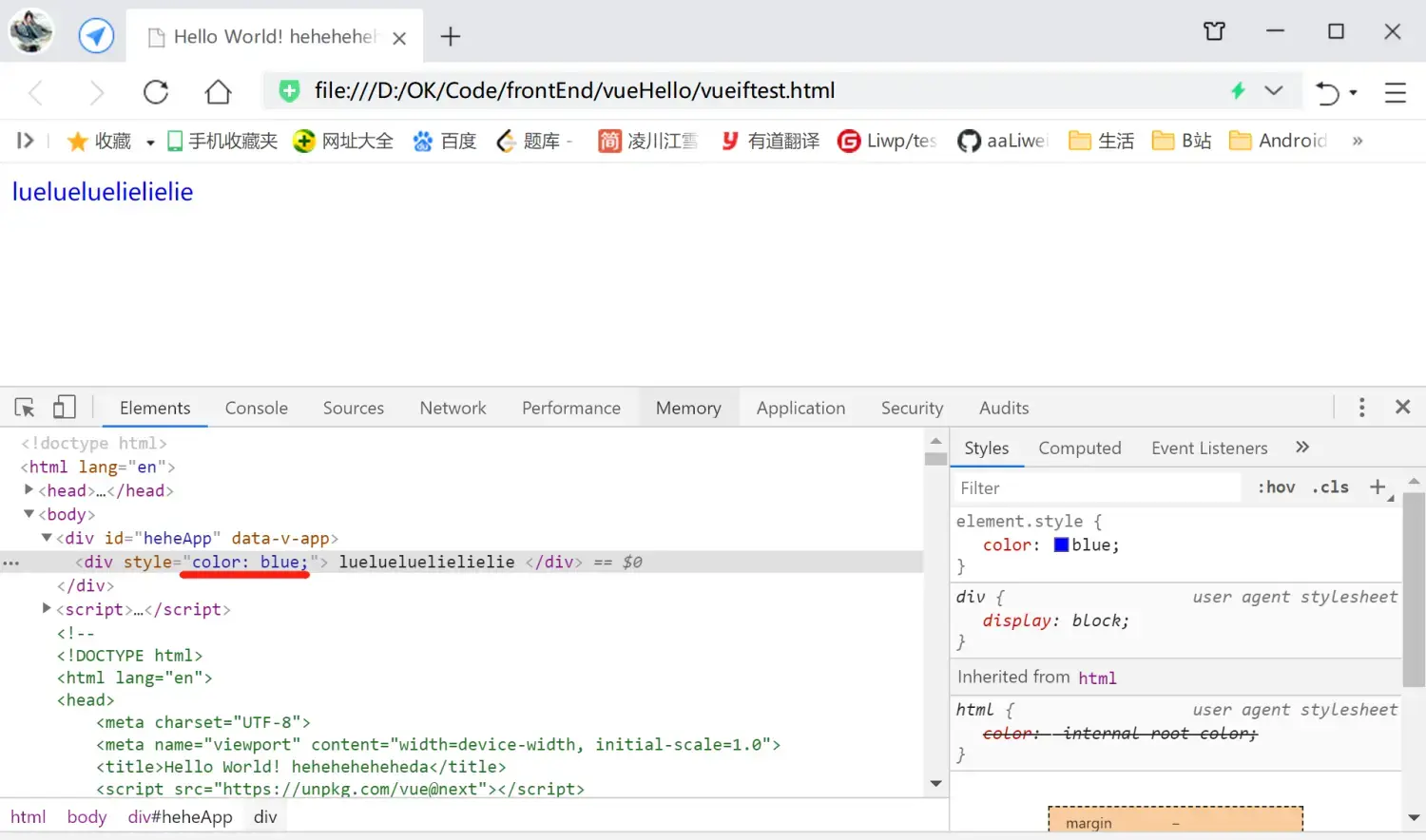The height and width of the screenshot is (840, 1426).
Task: Collapse the body element node
Action: click(29, 513)
